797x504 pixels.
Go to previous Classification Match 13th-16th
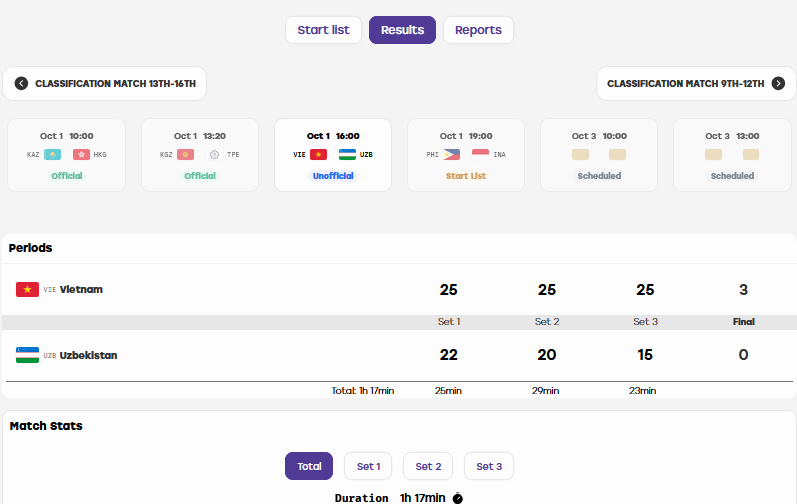point(105,83)
